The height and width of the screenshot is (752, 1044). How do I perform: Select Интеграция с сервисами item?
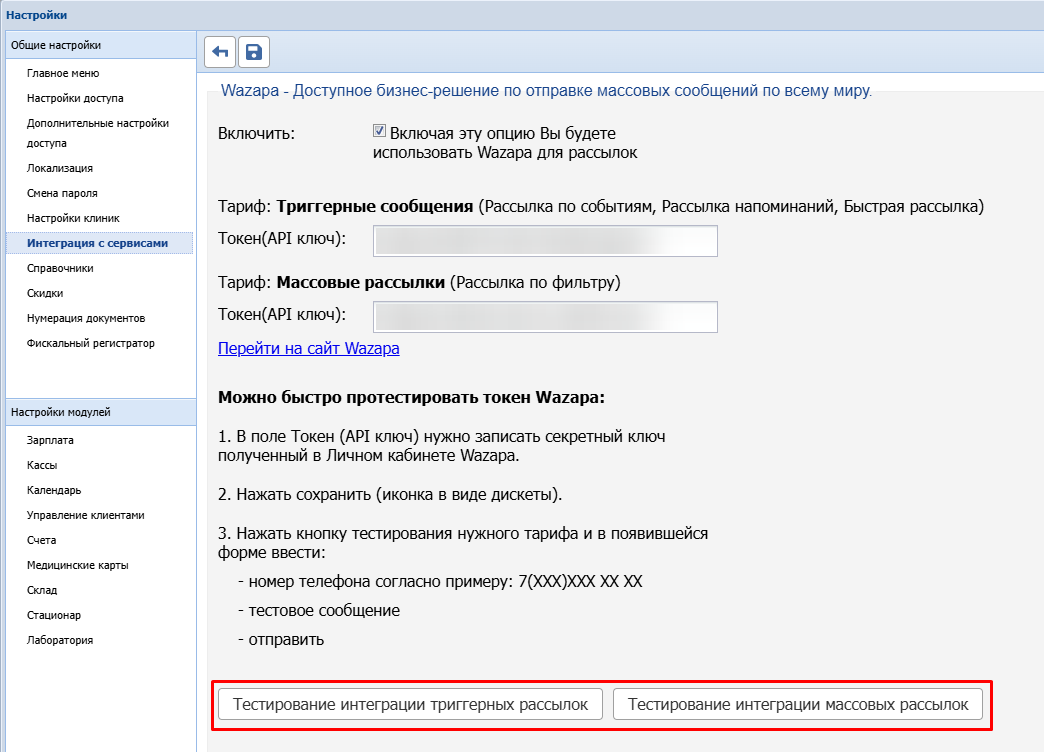coord(99,243)
